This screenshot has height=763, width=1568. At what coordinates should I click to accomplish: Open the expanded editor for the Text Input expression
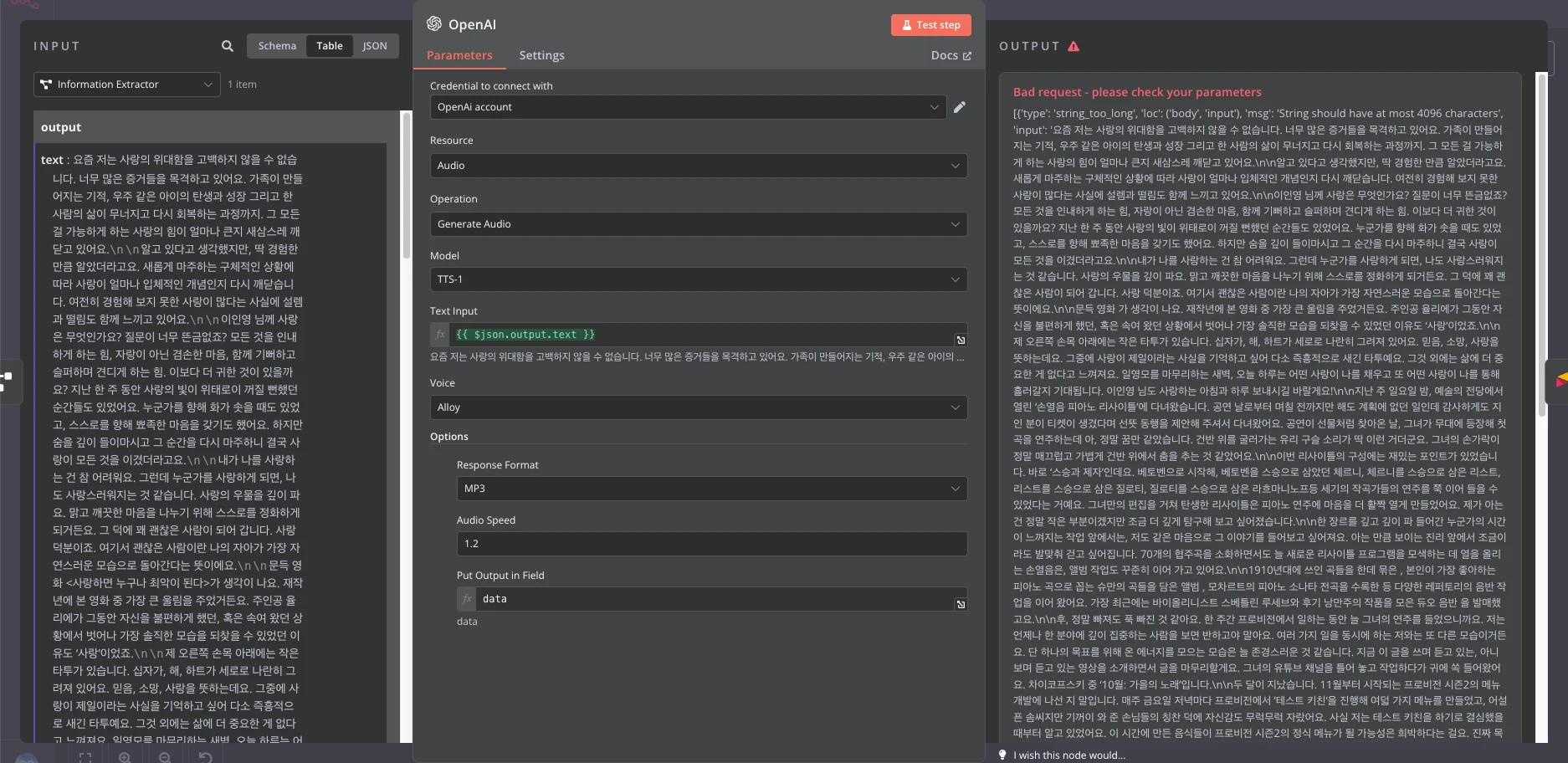coord(961,340)
